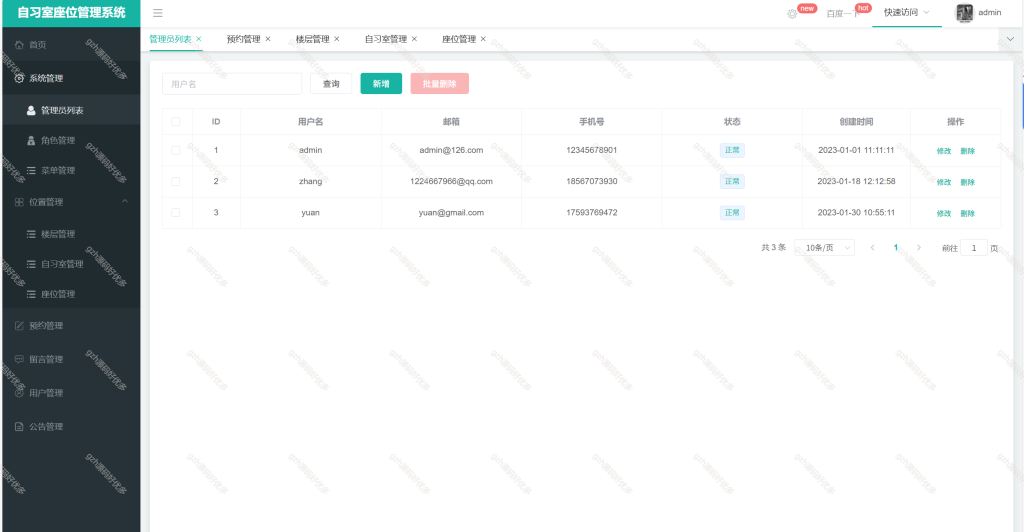1024x532 pixels.
Task: Switch to the 自习室管理 tab
Action: 386,39
